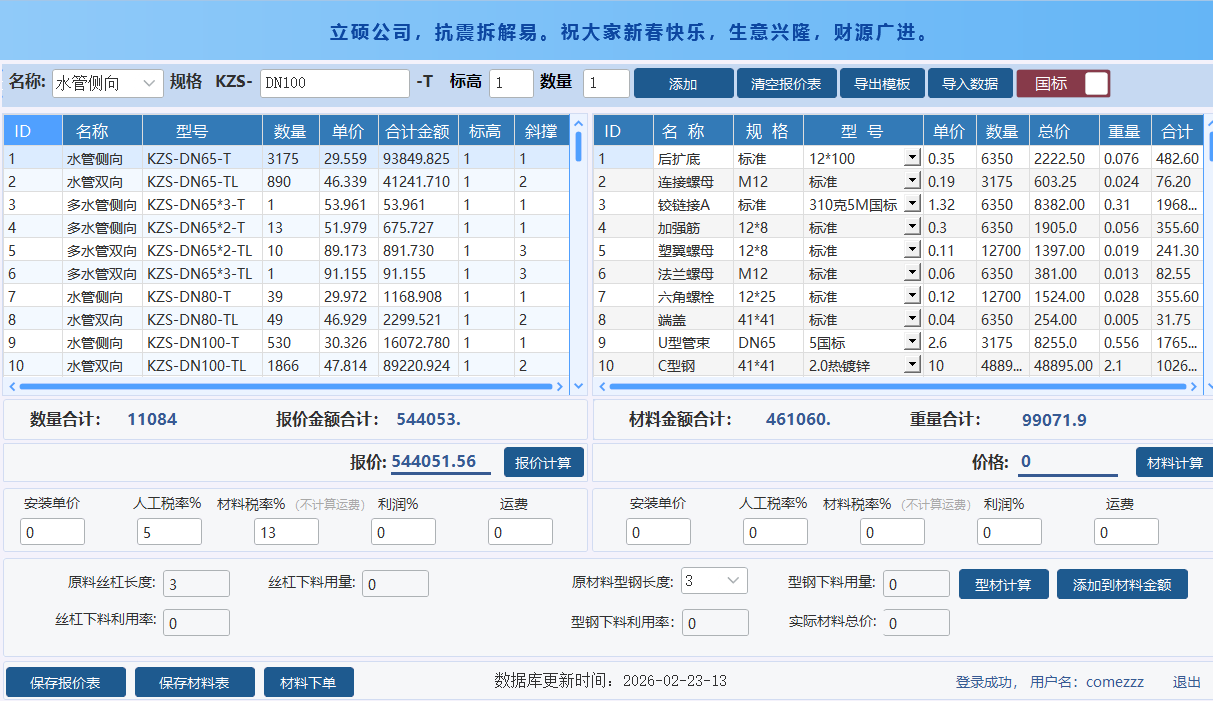The height and width of the screenshot is (701, 1213).
Task: Expand the 型号 dropdown in the 法兰螺母 row
Action: [911, 273]
